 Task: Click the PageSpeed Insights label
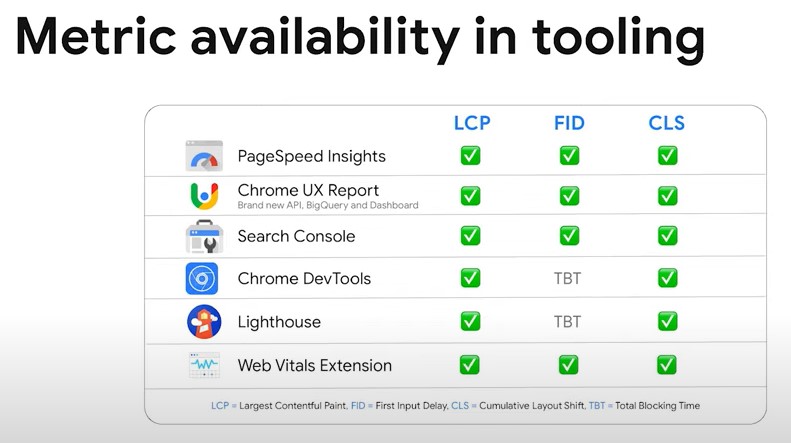[311, 156]
